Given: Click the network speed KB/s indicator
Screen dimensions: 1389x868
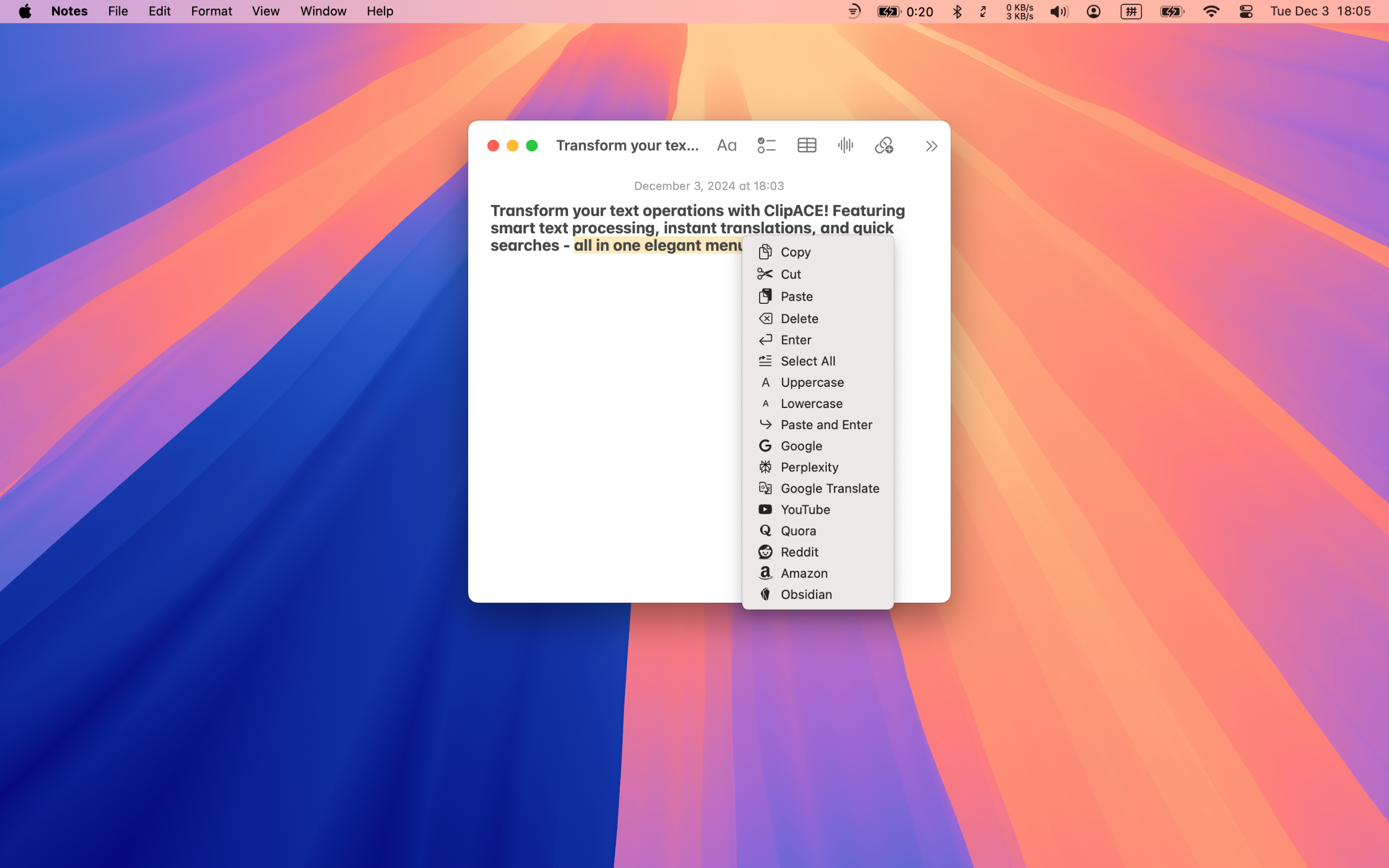Looking at the screenshot, I should (x=1020, y=11).
